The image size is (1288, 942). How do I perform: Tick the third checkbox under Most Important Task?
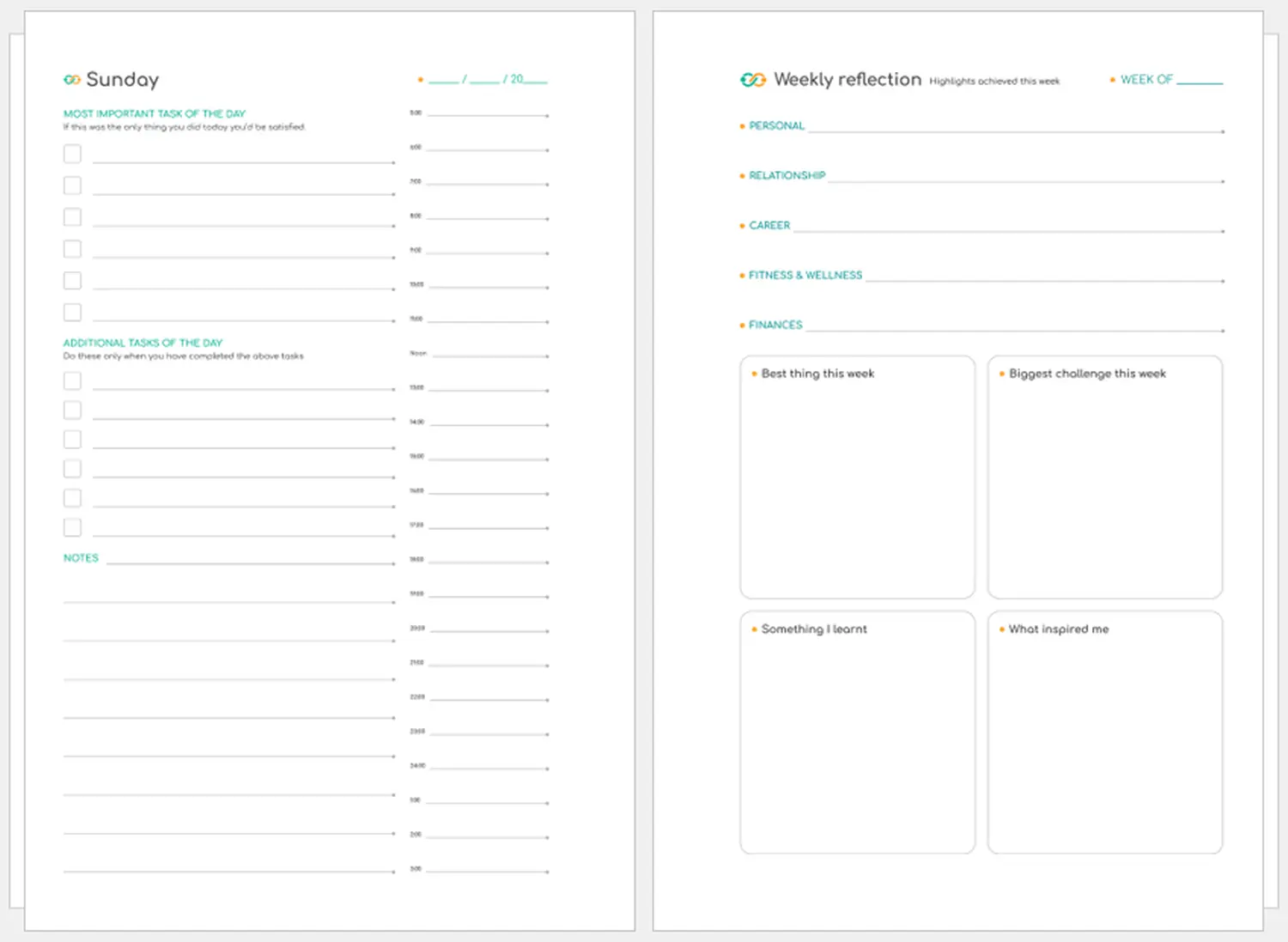[x=72, y=217]
